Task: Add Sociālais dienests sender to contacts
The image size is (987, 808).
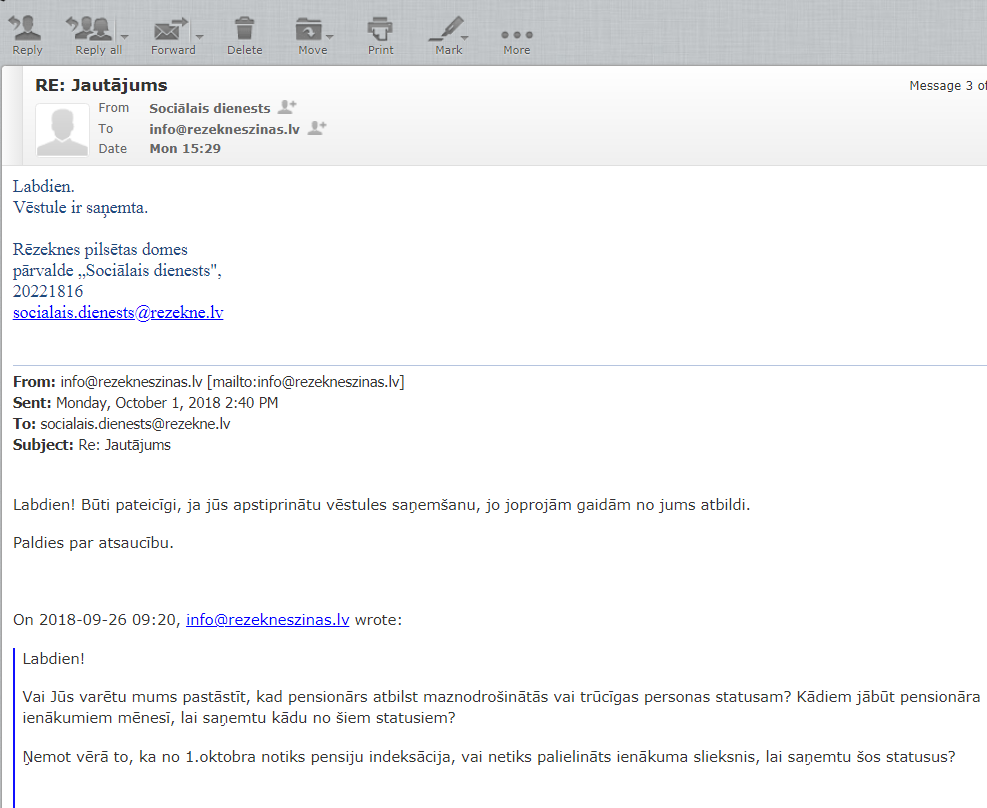Action: [x=287, y=107]
